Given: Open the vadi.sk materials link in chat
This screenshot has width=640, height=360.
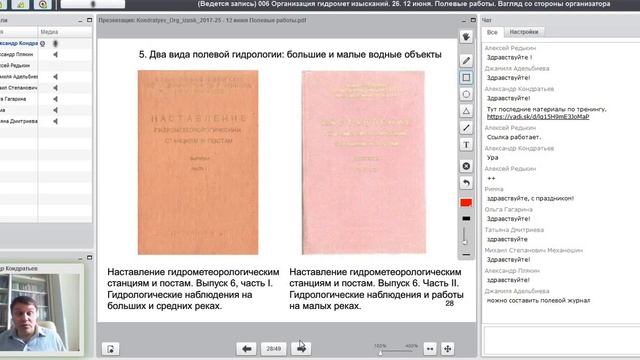Looking at the screenshot, I should (538, 117).
